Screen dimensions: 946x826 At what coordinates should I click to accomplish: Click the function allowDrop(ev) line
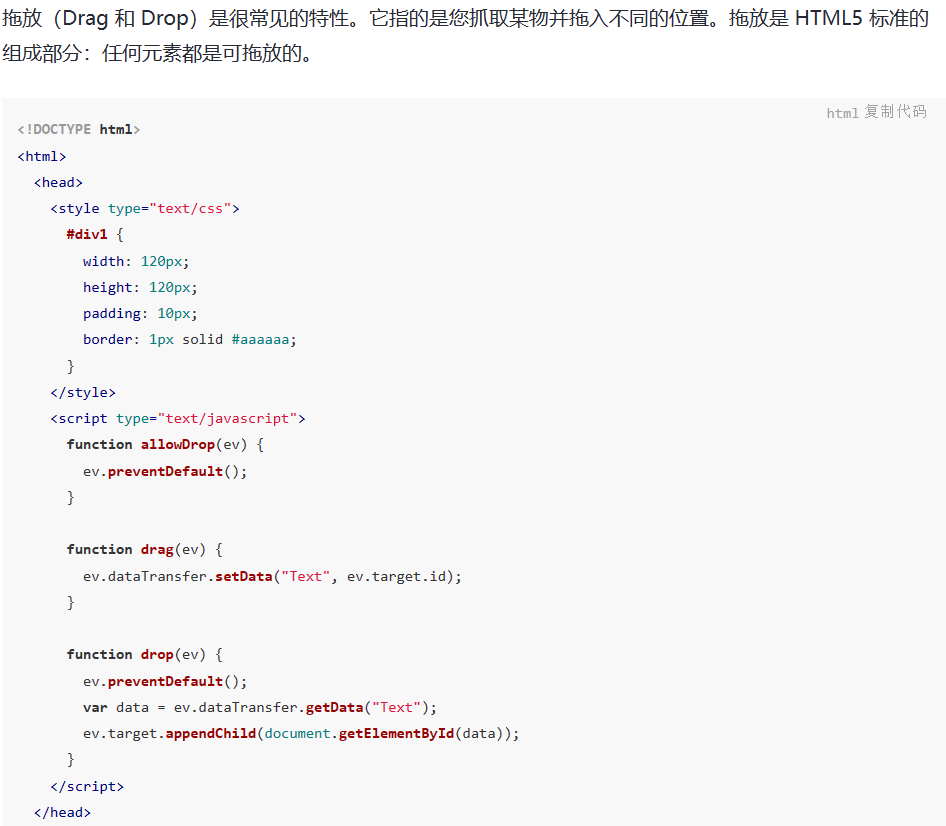tap(165, 445)
